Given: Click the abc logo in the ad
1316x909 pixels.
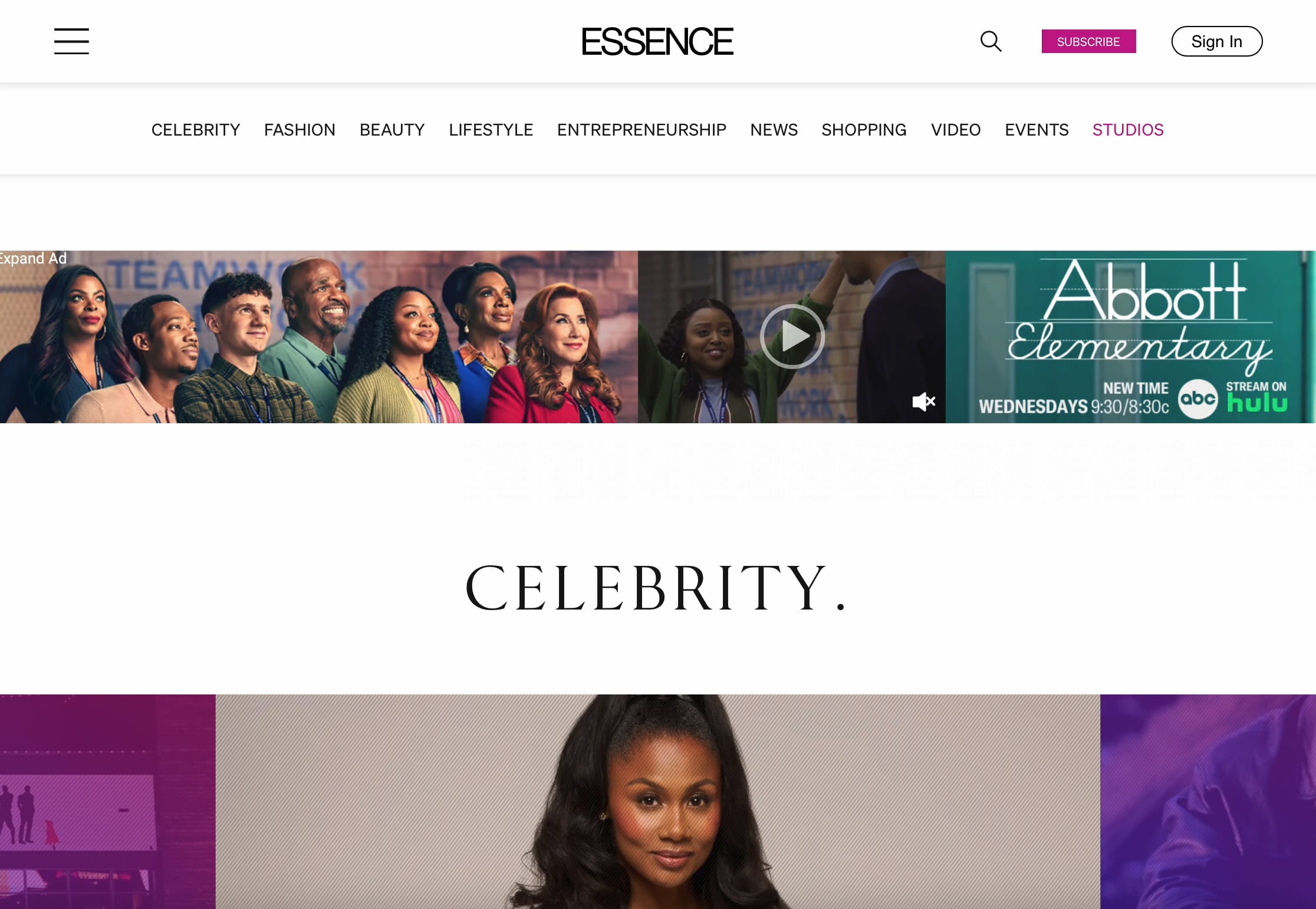Looking at the screenshot, I should point(1197,399).
